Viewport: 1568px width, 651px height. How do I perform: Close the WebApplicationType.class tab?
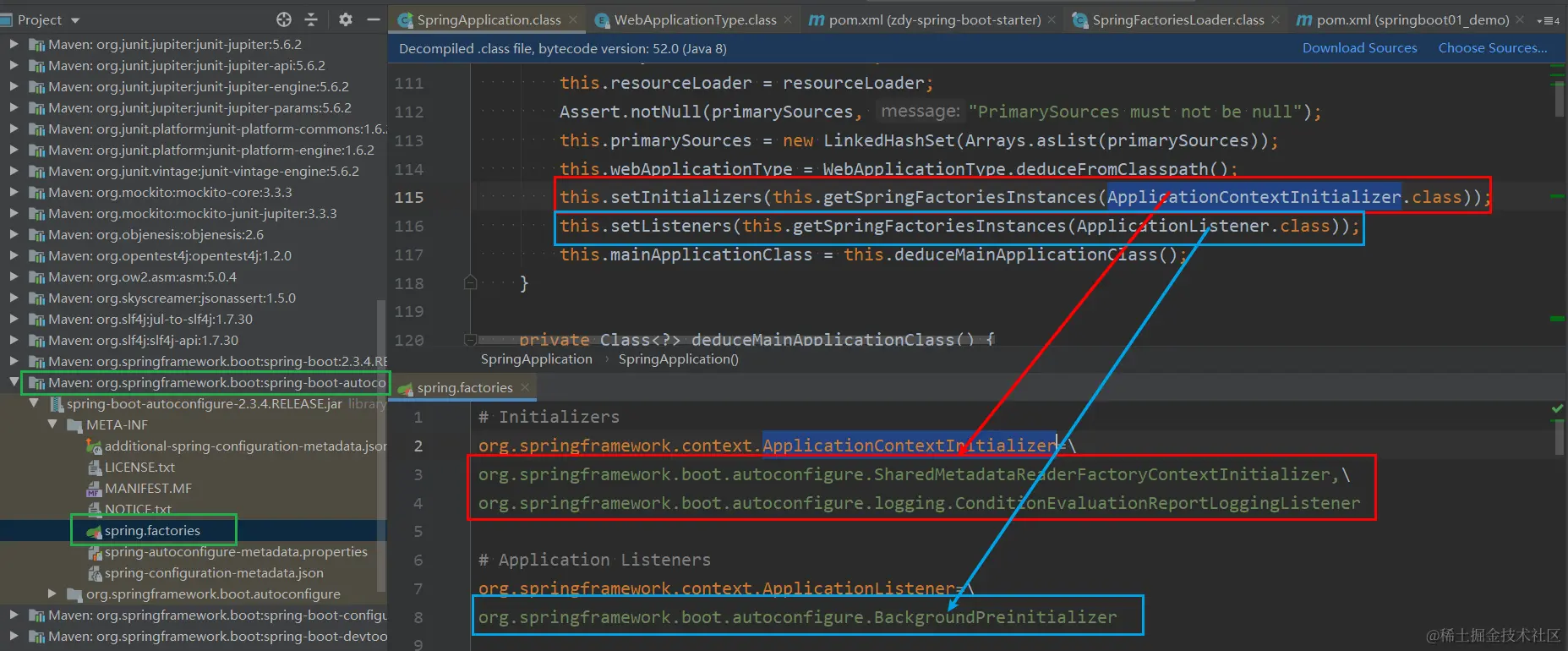tap(788, 19)
